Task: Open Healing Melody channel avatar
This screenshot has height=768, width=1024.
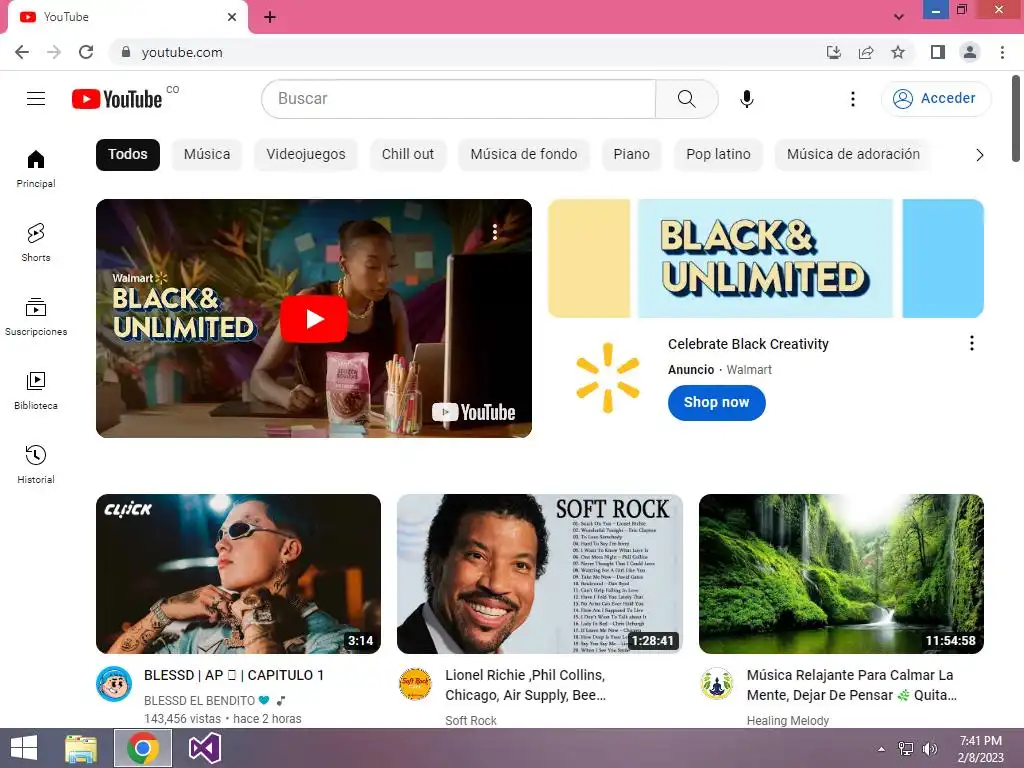Action: click(x=716, y=684)
